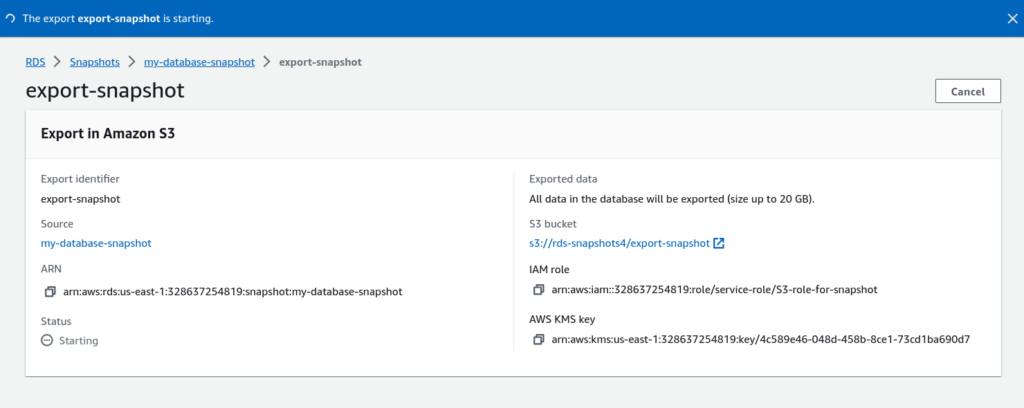Screen dimensions: 1024x408
Task: Copy the IAM role ARN
Action: click(x=540, y=290)
